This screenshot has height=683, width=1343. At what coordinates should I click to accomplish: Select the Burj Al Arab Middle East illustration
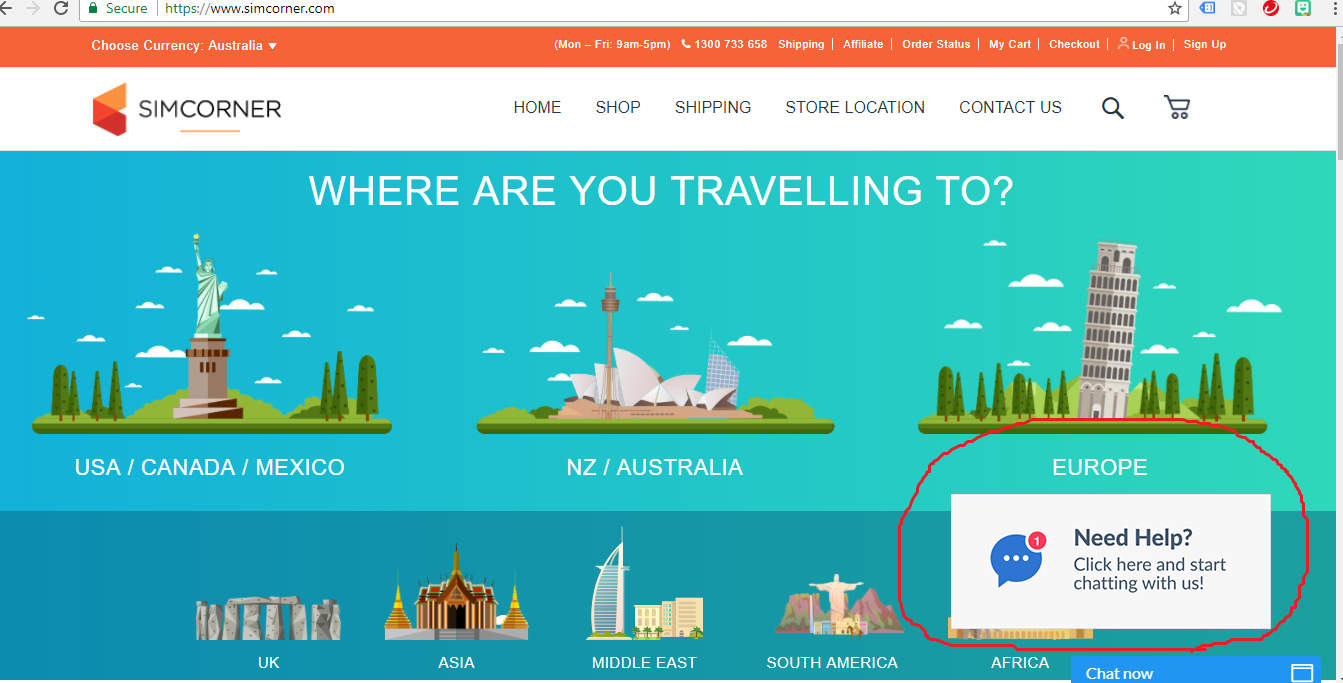coord(645,584)
